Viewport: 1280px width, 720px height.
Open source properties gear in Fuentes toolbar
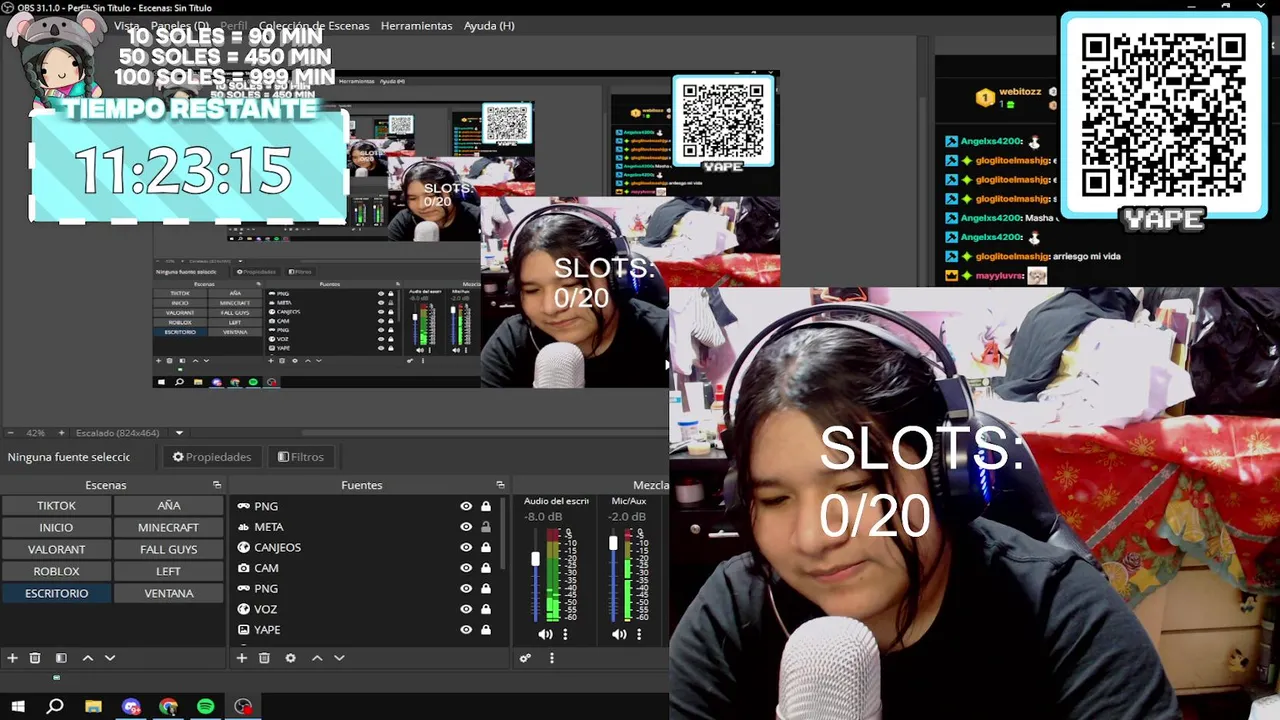coord(290,658)
